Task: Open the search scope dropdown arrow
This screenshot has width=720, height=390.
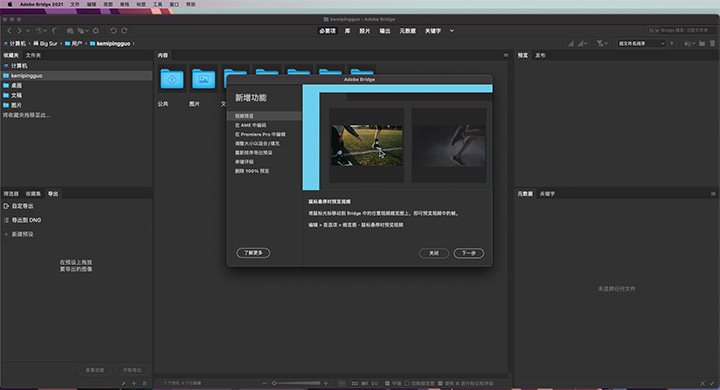Action: click(x=657, y=30)
